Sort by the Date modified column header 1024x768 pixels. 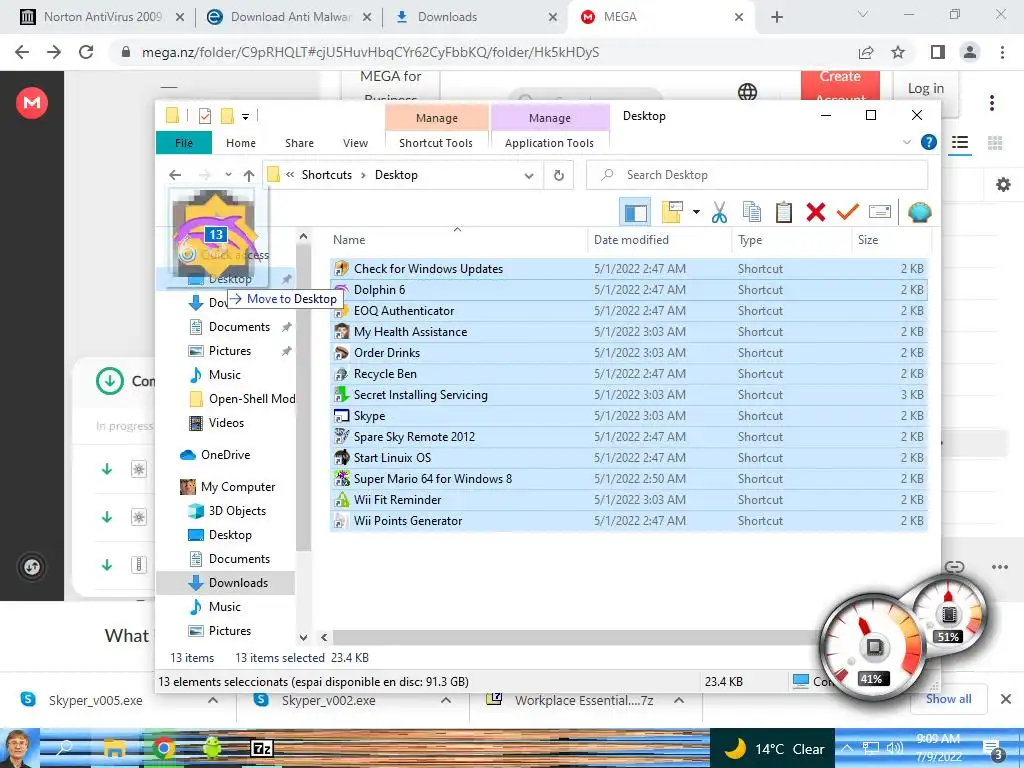click(x=659, y=240)
